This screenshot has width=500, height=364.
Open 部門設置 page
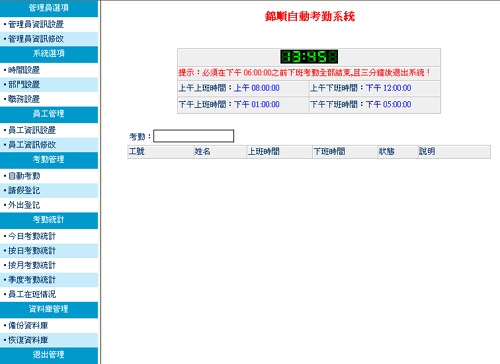click(24, 85)
